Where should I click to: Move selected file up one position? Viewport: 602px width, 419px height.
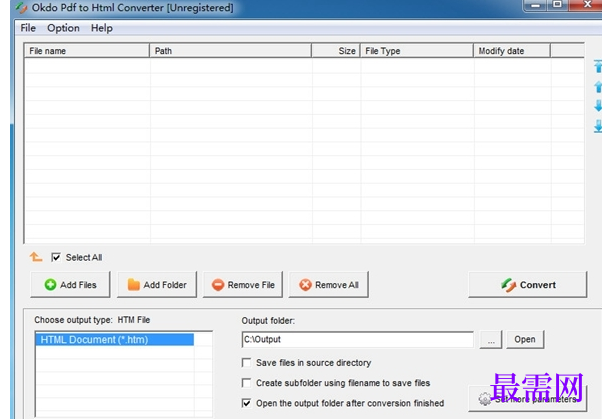598,86
